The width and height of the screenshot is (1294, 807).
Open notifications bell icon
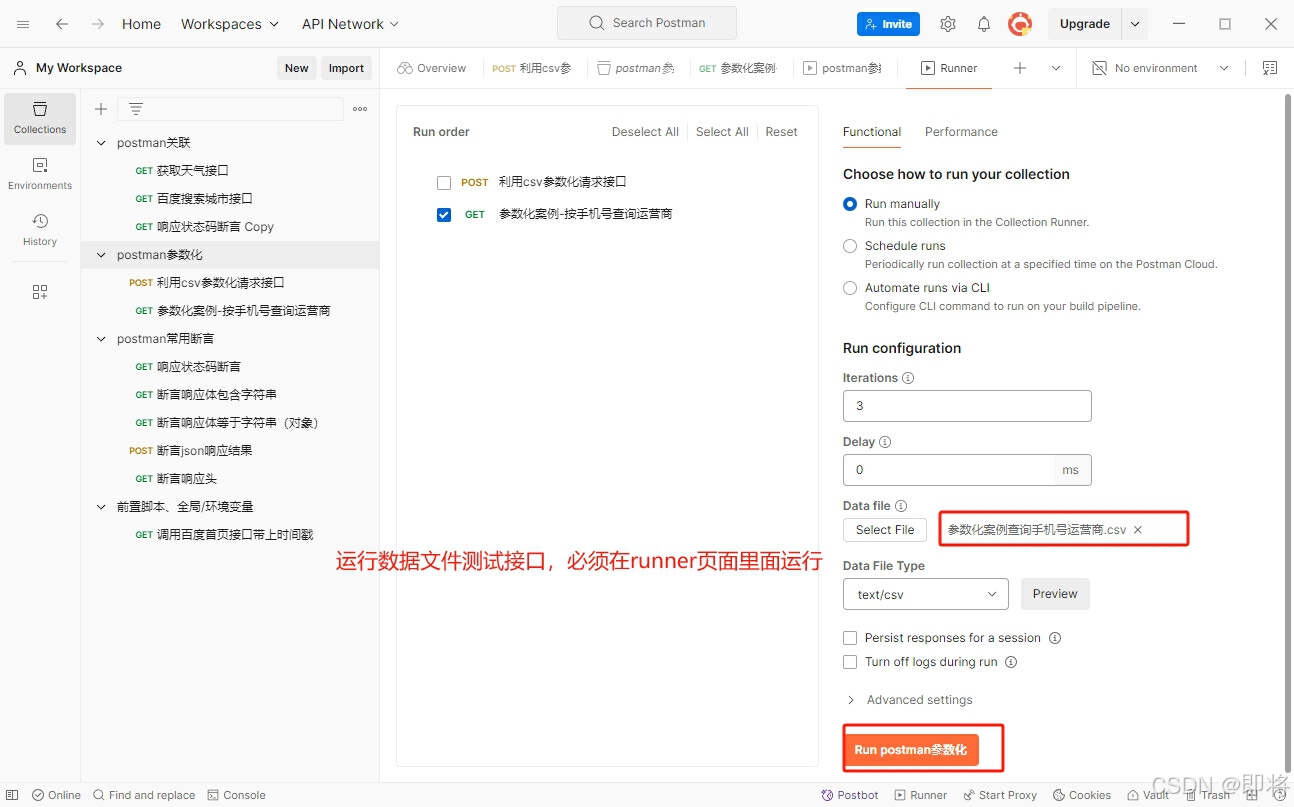pyautogui.click(x=984, y=24)
